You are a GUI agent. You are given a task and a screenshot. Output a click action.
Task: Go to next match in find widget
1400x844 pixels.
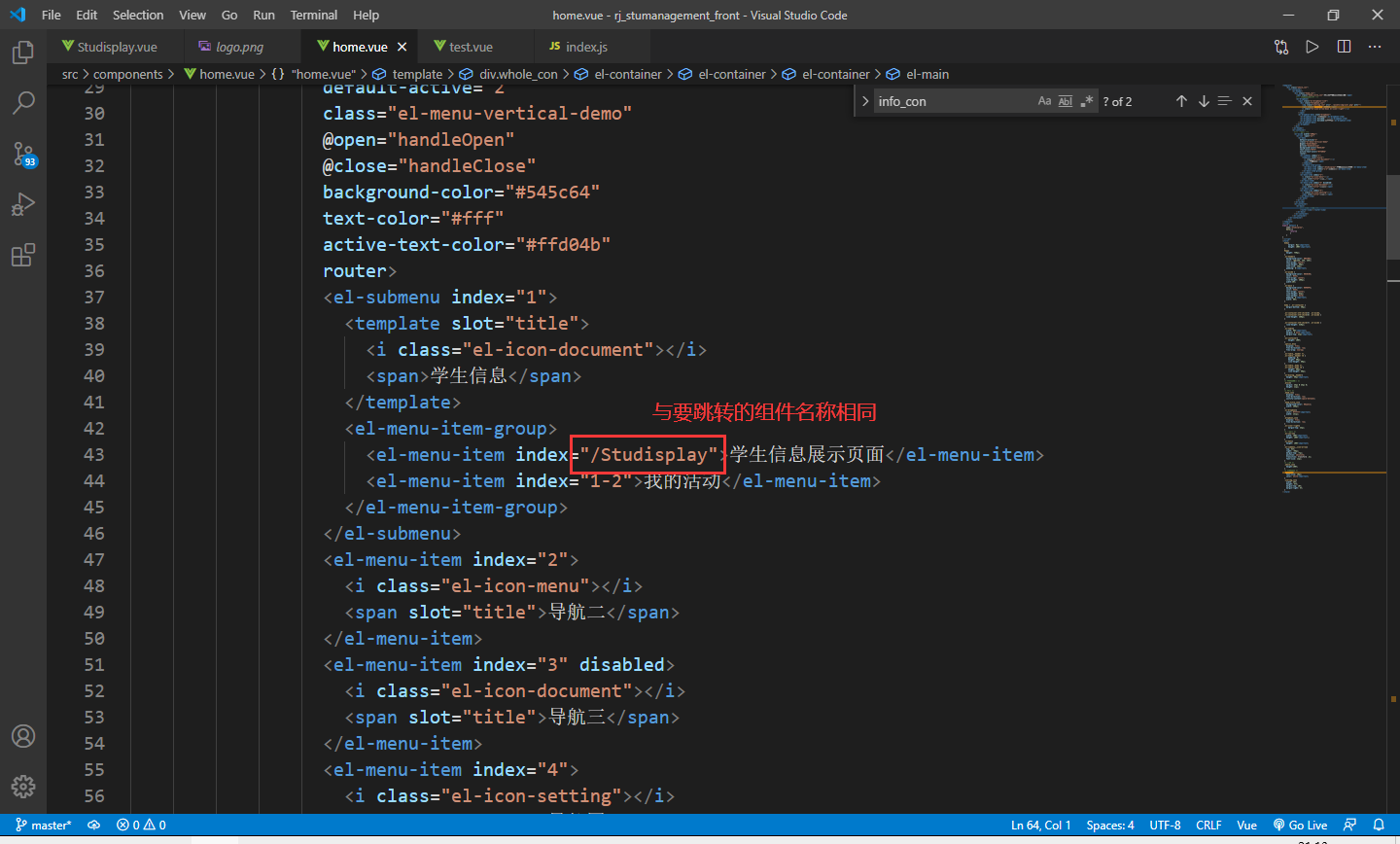1204,101
